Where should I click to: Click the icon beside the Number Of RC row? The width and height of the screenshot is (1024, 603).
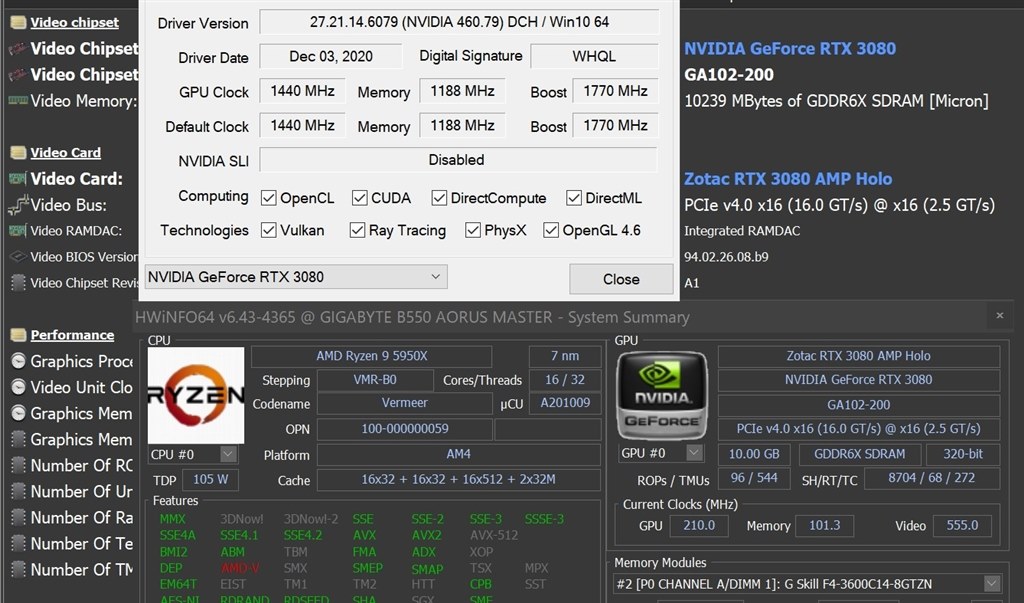(x=18, y=465)
